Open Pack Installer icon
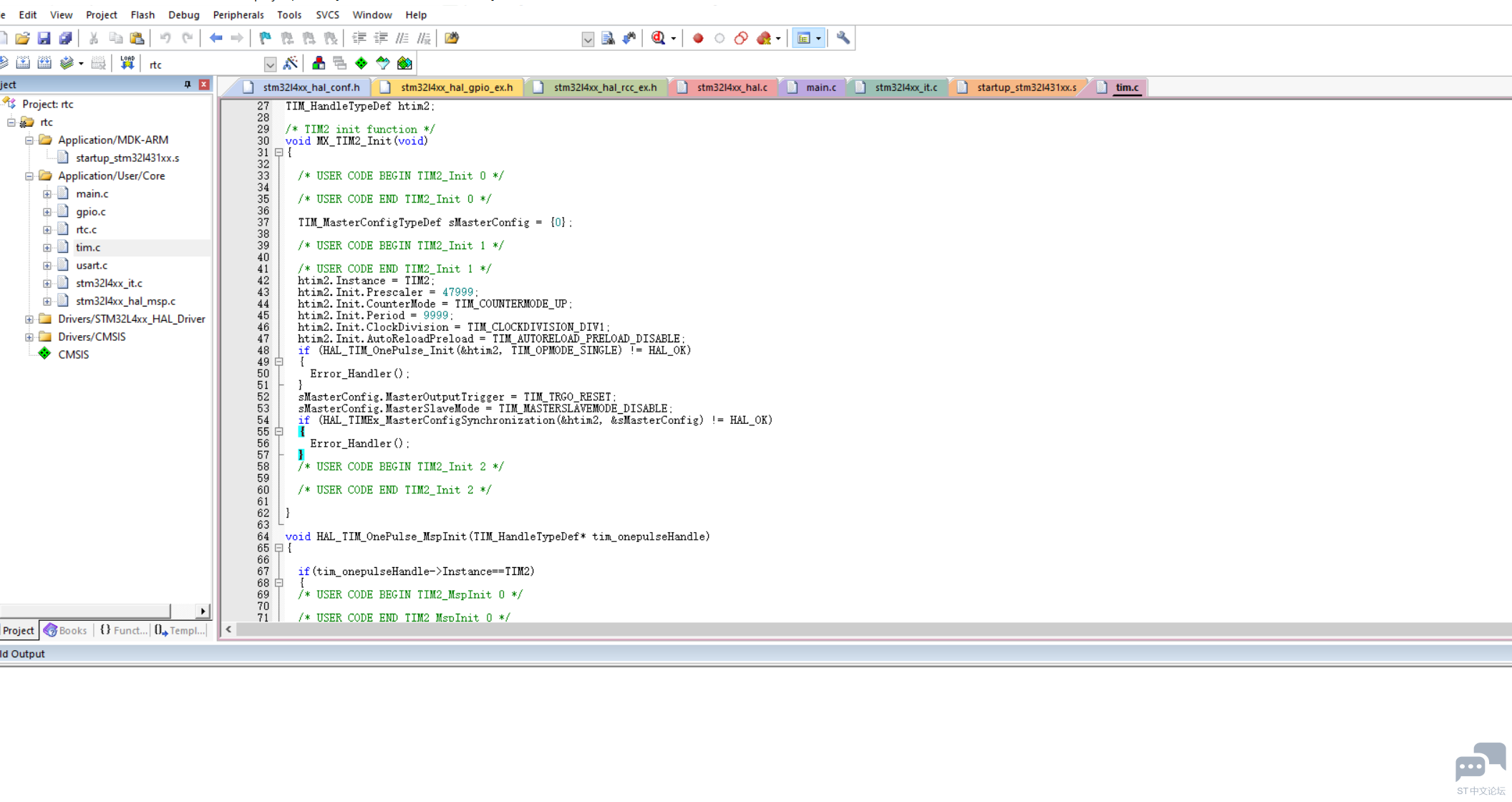 (x=404, y=64)
